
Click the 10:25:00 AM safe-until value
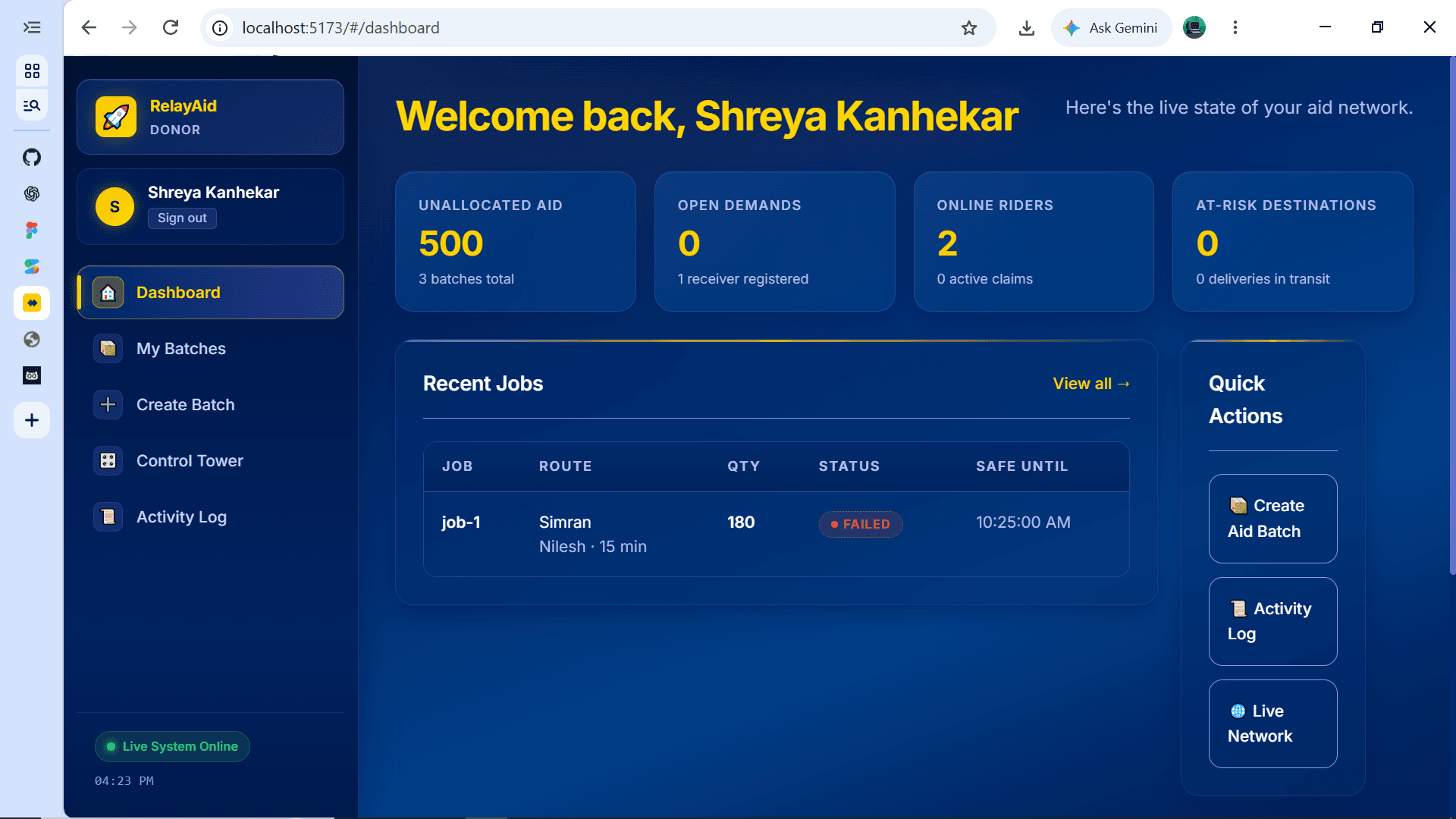[x=1023, y=522]
